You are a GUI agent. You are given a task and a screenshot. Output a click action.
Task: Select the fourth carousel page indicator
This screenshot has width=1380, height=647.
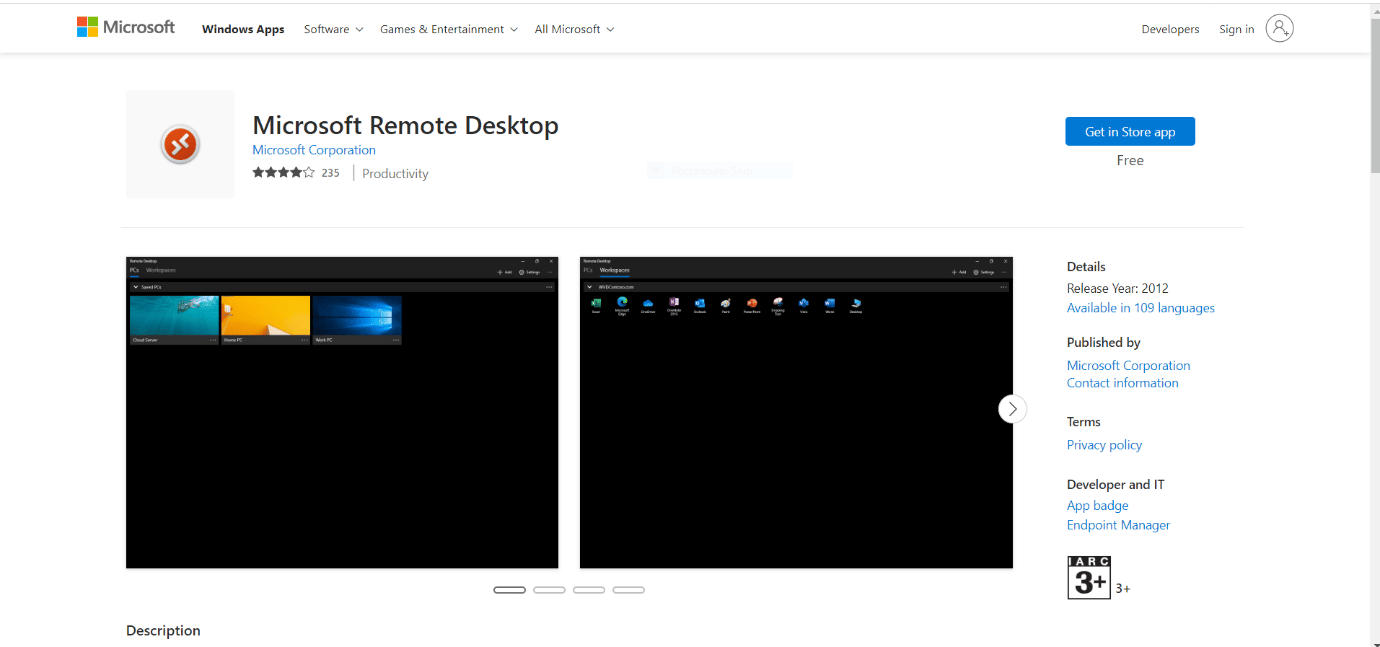[x=628, y=590]
